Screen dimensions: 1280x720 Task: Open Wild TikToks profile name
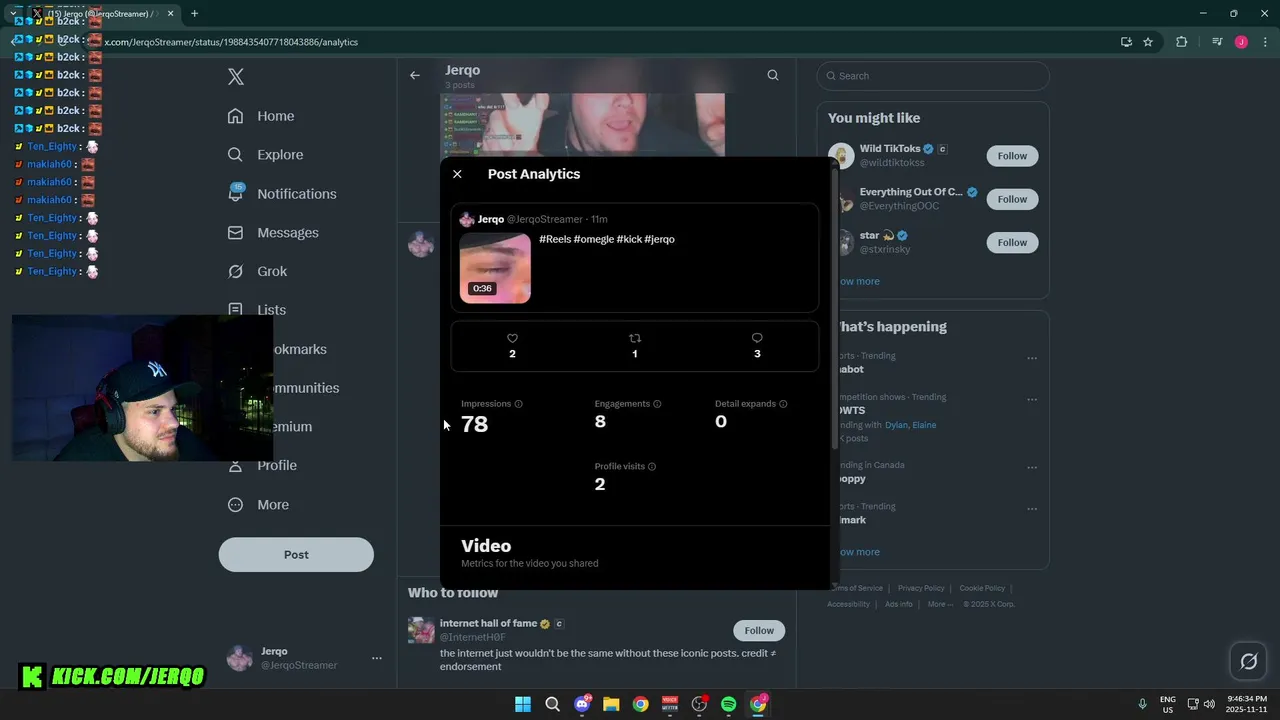click(x=890, y=149)
